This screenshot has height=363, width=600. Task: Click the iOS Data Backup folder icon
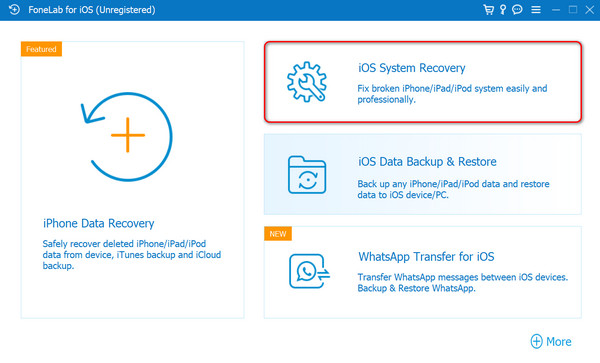(307, 175)
